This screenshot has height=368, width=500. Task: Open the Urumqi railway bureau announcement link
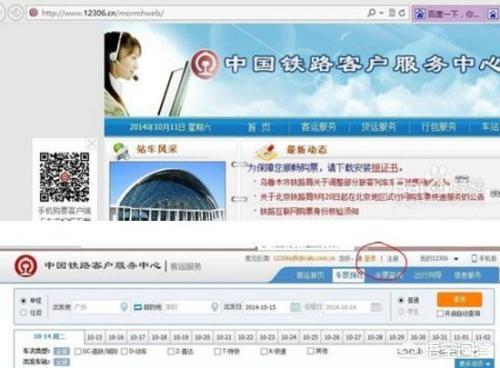point(355,182)
